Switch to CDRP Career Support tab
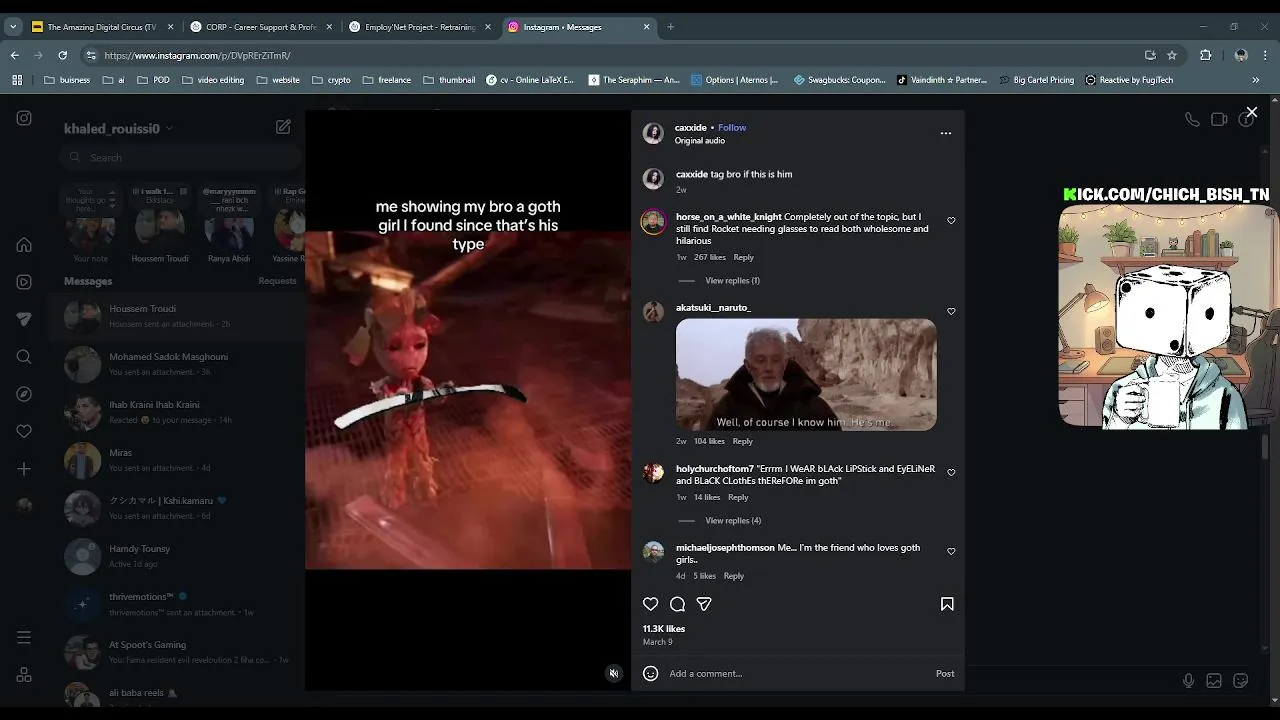Screen dimensions: 1280x720 (x=262, y=27)
